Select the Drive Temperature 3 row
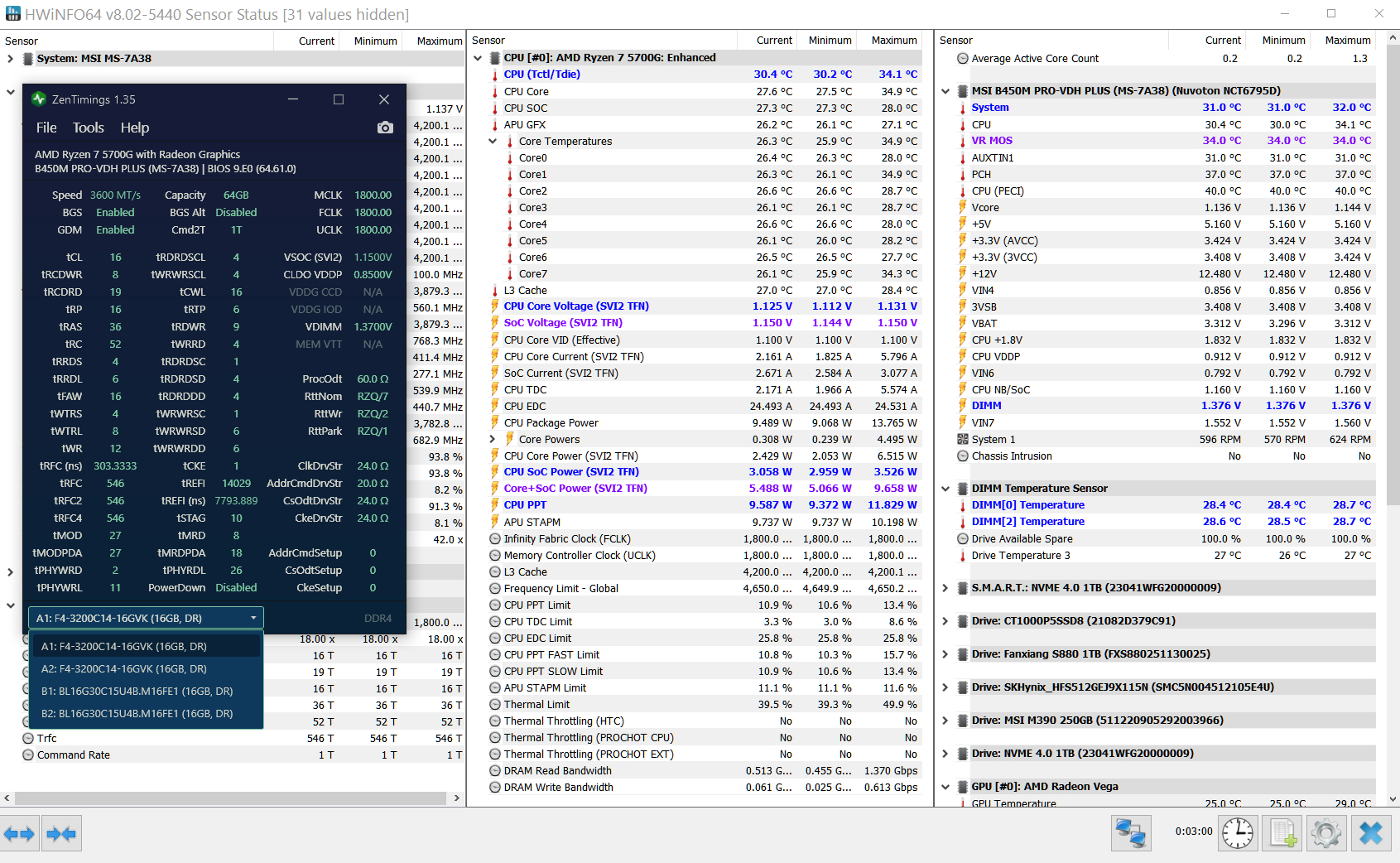The height and width of the screenshot is (863, 1400). 1164,556
